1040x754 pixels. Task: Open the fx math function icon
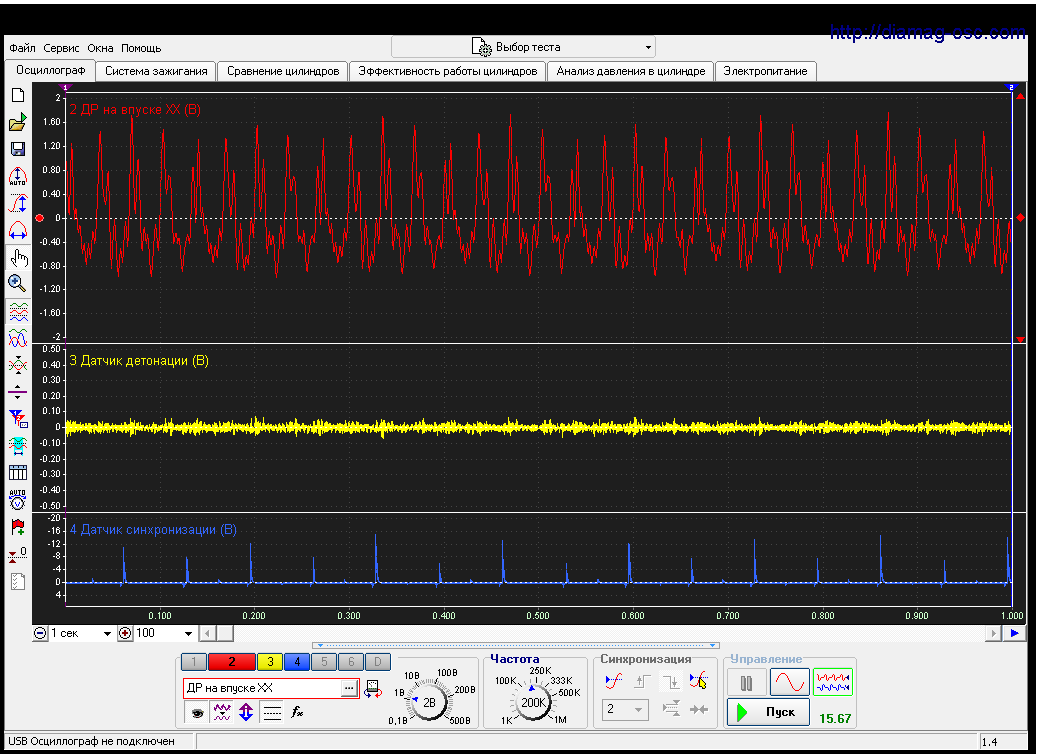[297, 713]
